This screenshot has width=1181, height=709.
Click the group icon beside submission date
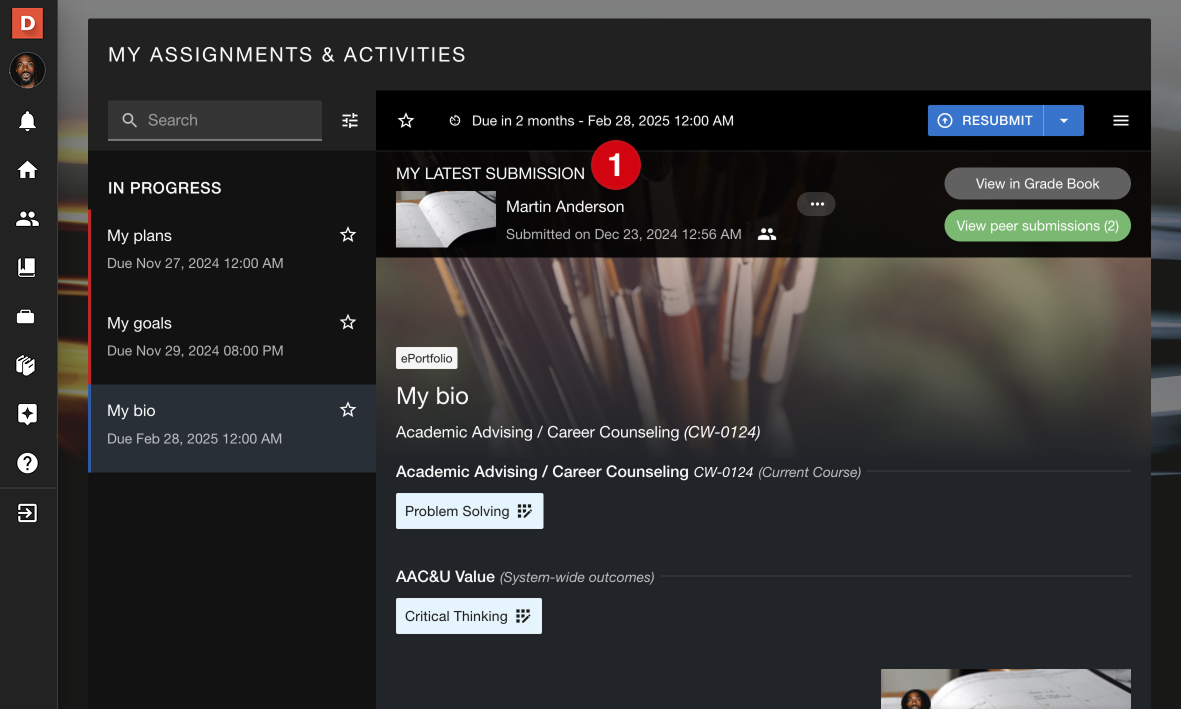click(767, 234)
